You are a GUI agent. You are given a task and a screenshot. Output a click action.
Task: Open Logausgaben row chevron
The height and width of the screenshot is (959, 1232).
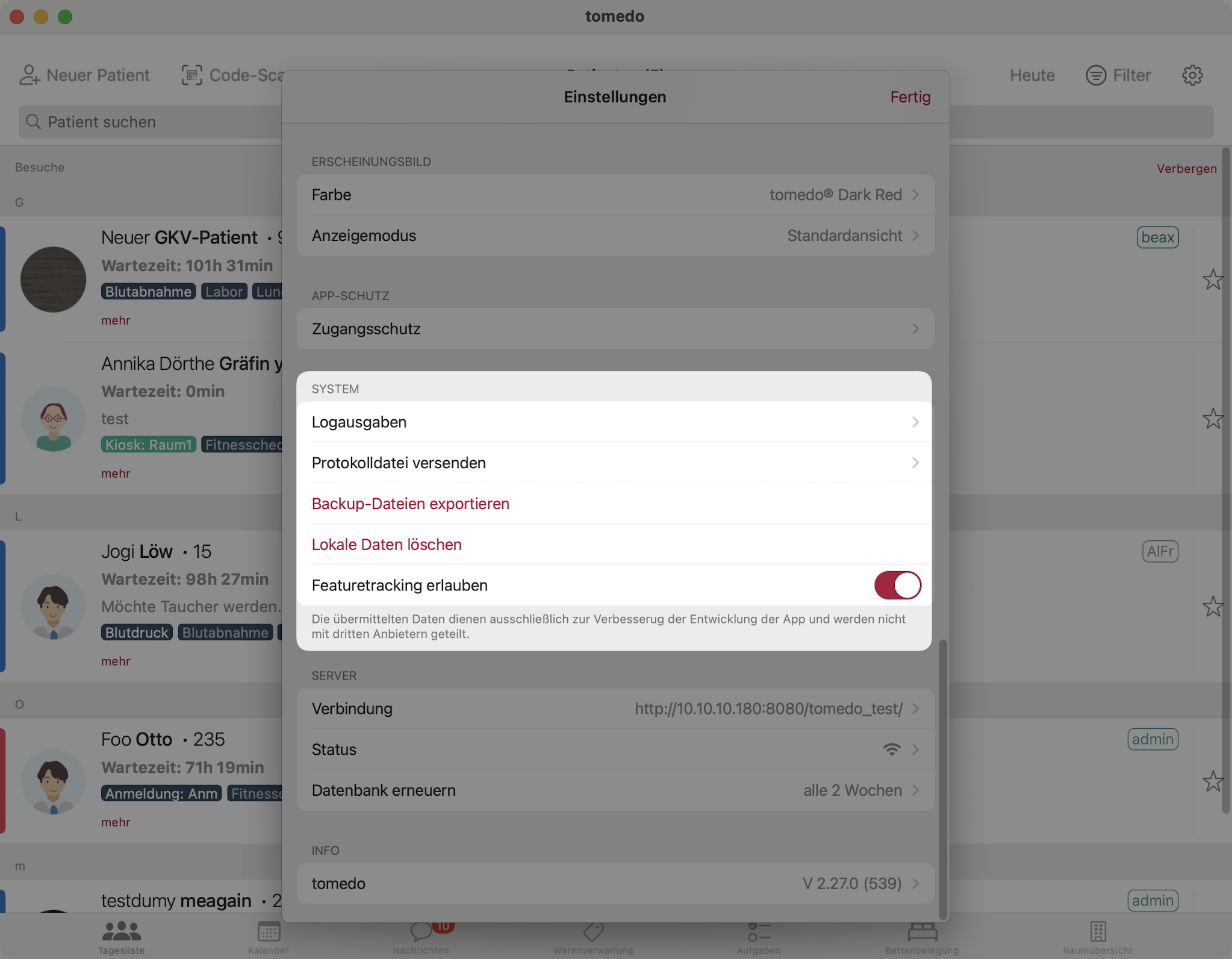click(915, 422)
